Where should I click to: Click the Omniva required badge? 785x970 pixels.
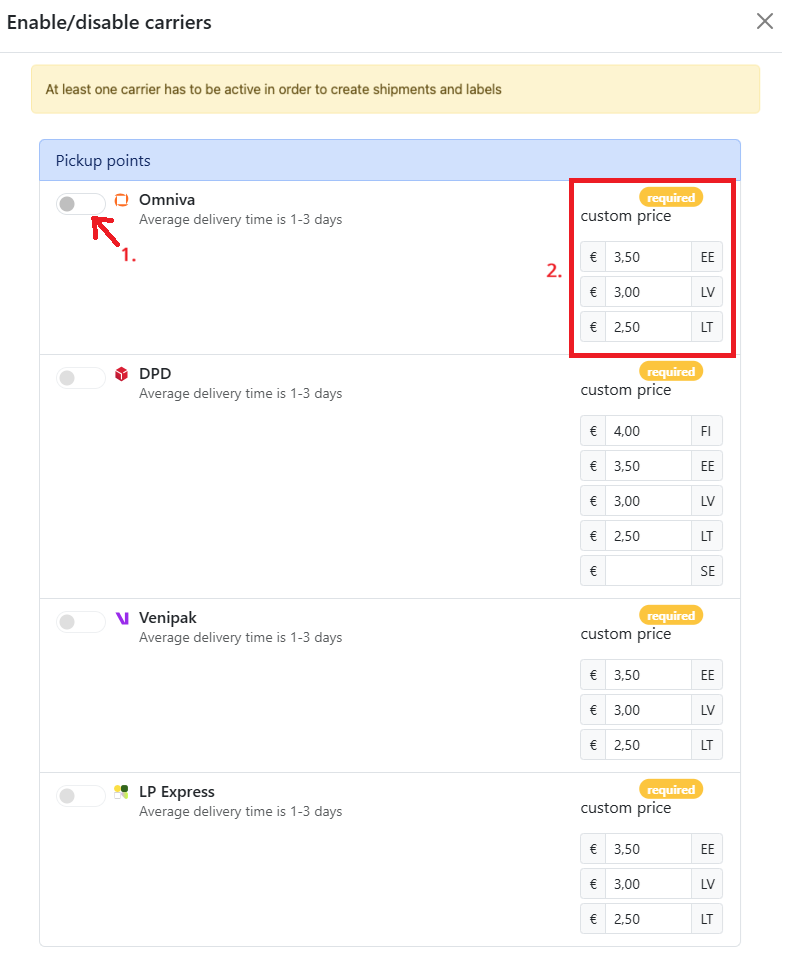coord(671,198)
